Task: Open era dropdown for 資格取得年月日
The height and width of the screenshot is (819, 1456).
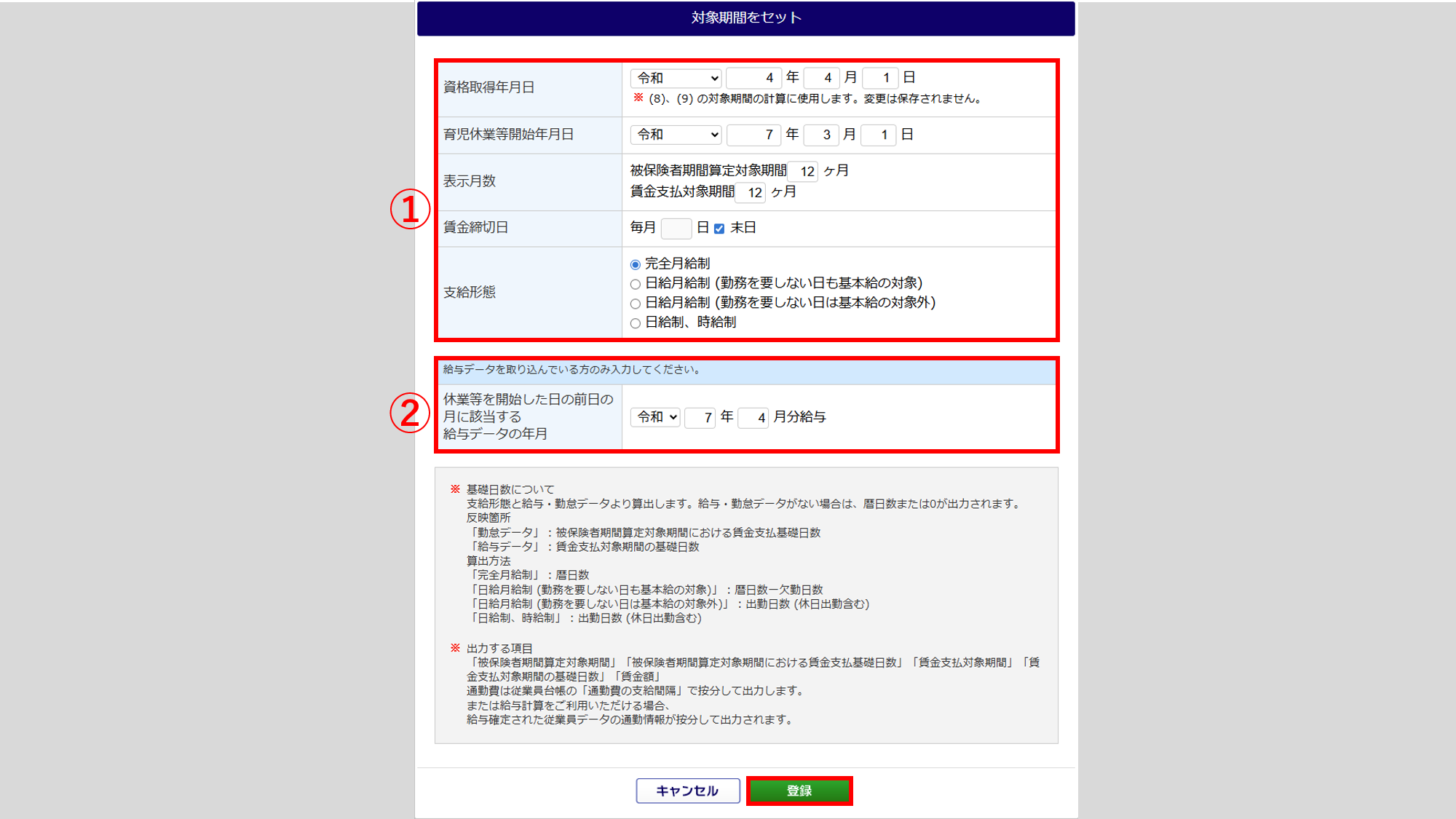Action: tap(676, 78)
